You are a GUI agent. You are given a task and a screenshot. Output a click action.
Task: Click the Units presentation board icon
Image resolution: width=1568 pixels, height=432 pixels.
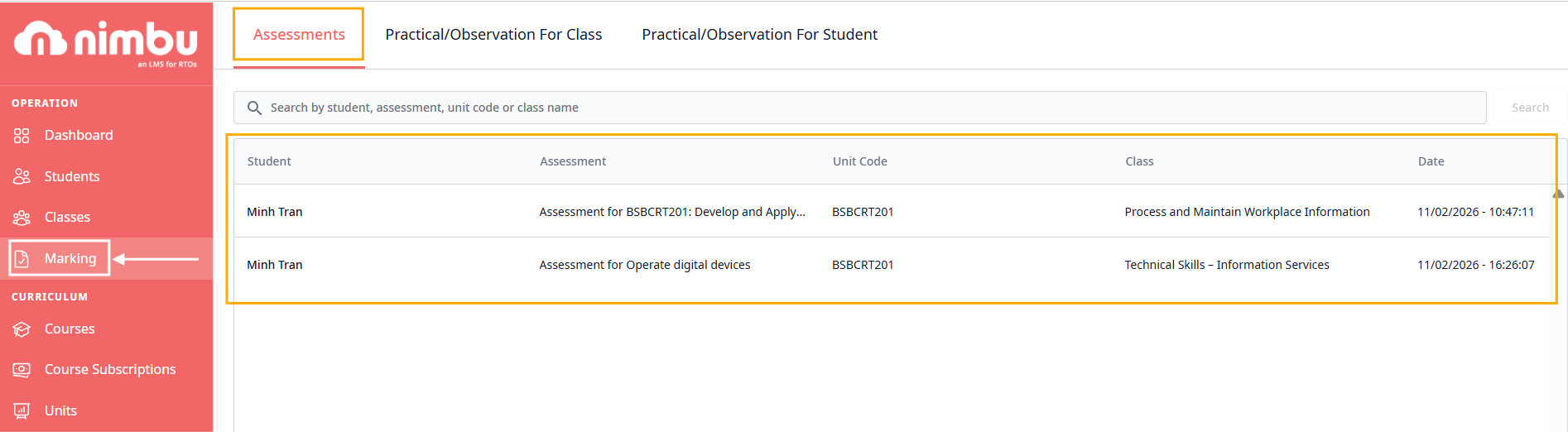pyautogui.click(x=22, y=410)
